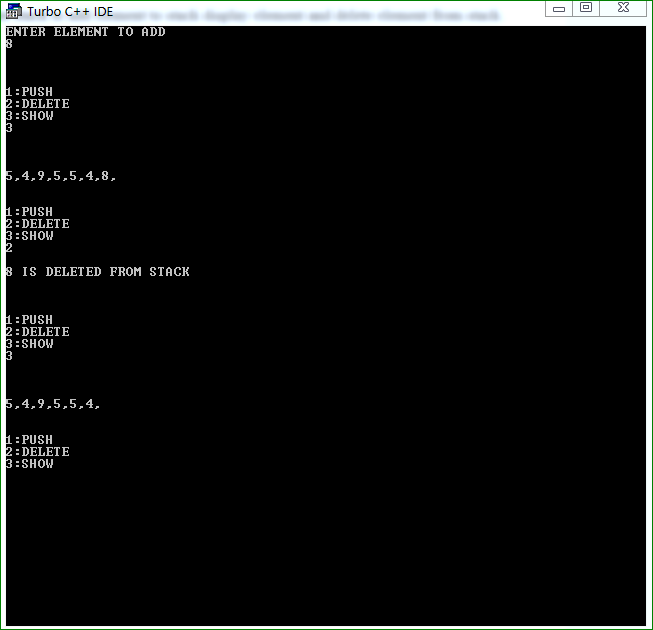The width and height of the screenshot is (653, 630).
Task: Open the Turbo C++ IDE title bar icon menu
Action: (x=14, y=11)
